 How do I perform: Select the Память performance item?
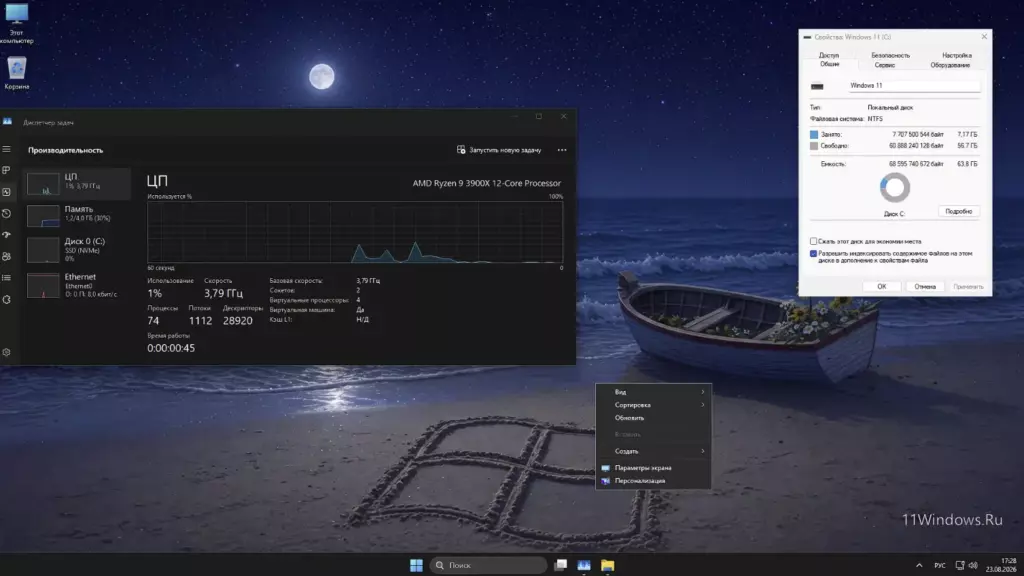pyautogui.click(x=77, y=215)
